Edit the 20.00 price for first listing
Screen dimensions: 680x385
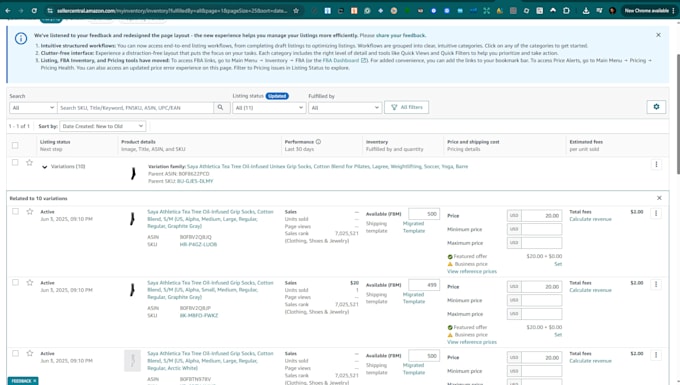(541, 215)
